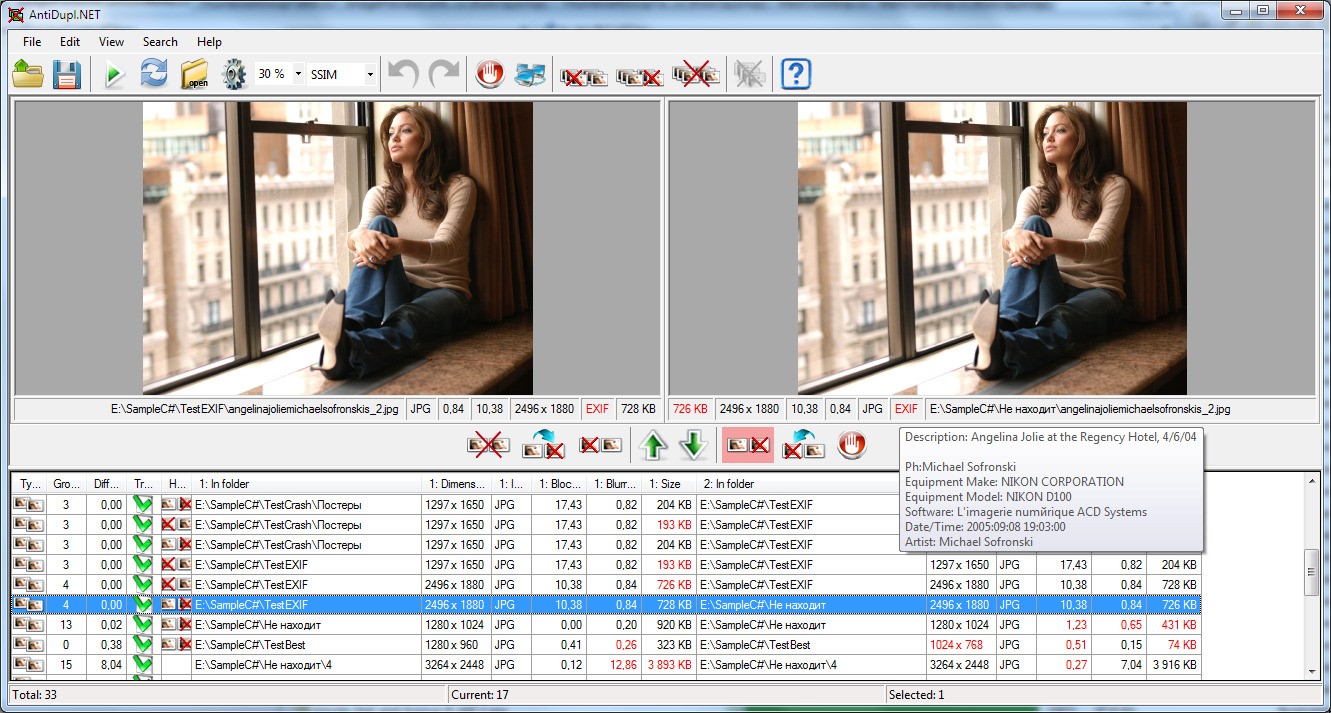Click the highlighted delete second image icon
The width and height of the screenshot is (1331, 713).
747,445
